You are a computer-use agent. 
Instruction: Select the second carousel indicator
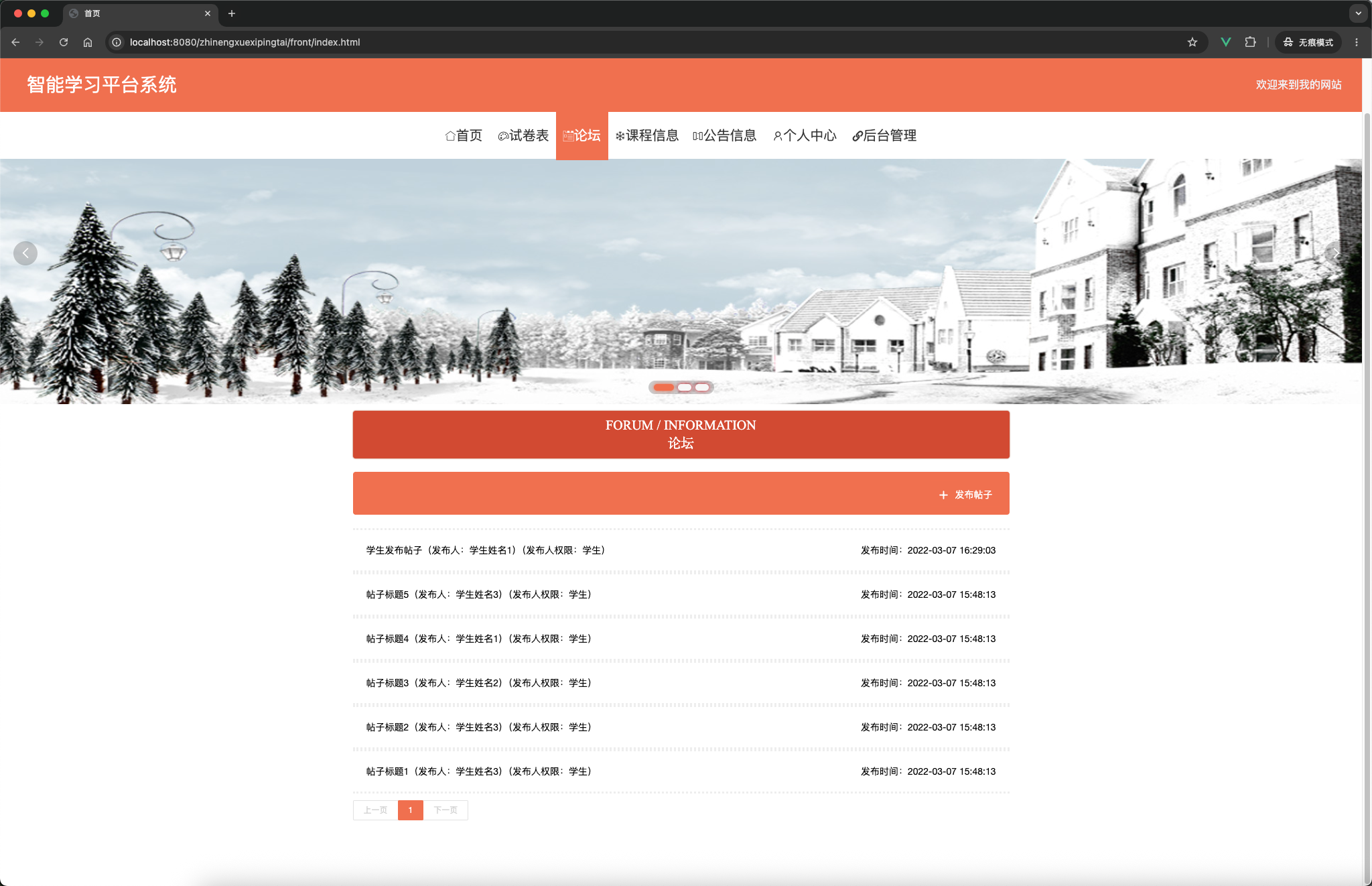click(685, 387)
